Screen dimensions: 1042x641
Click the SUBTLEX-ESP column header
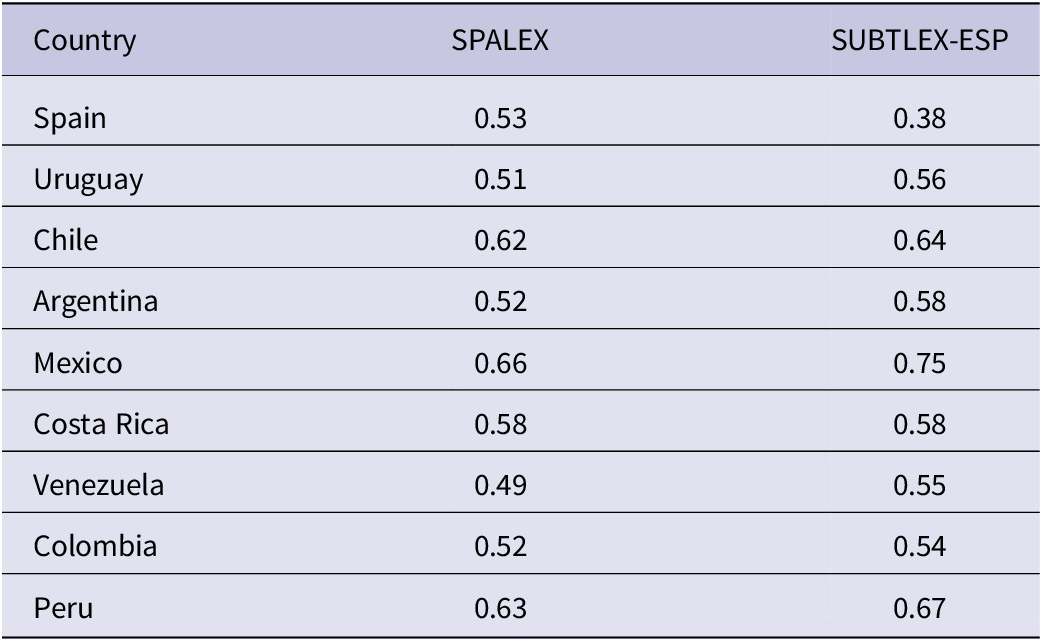click(919, 42)
